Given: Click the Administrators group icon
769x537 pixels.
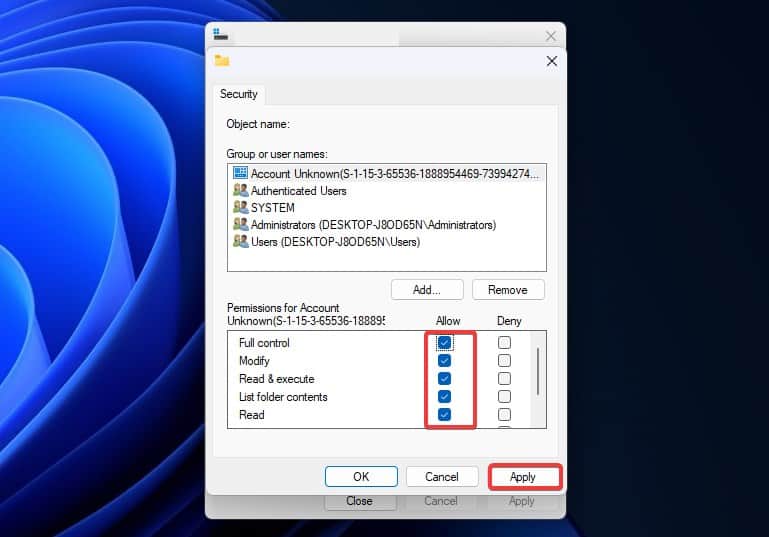Looking at the screenshot, I should [240, 225].
